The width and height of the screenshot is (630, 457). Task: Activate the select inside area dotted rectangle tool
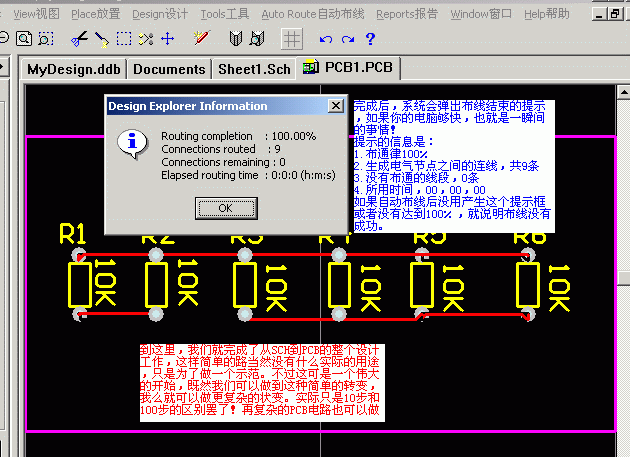point(123,39)
